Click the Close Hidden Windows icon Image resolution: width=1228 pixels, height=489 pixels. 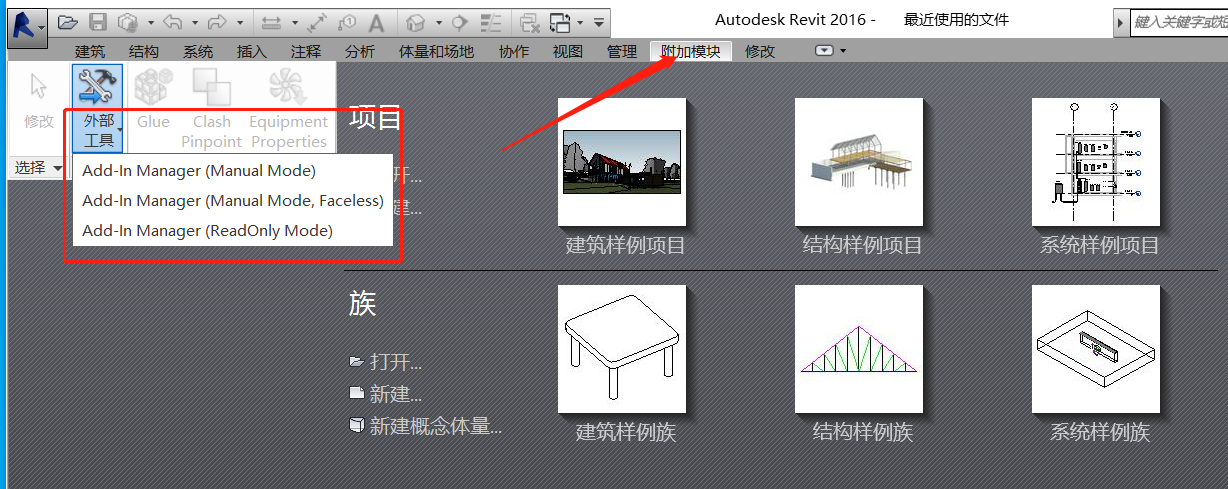pos(529,22)
